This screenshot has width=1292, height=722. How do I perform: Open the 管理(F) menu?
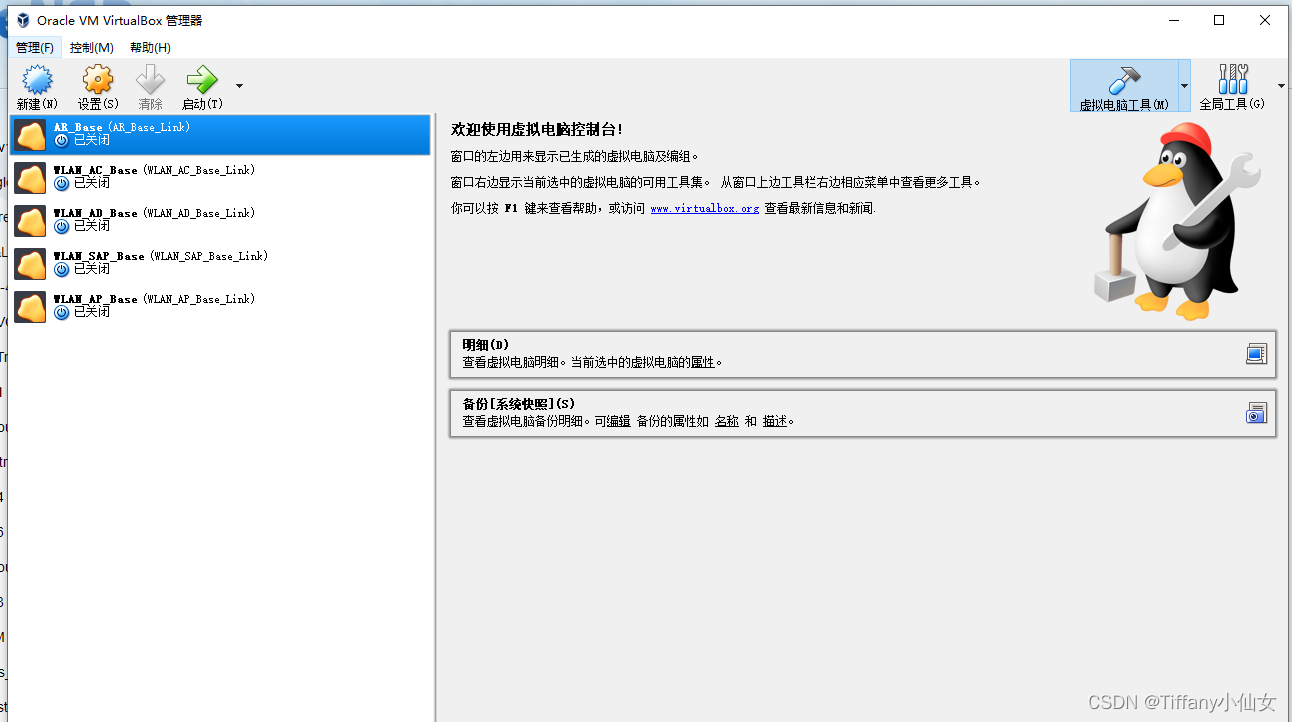[x=35, y=47]
